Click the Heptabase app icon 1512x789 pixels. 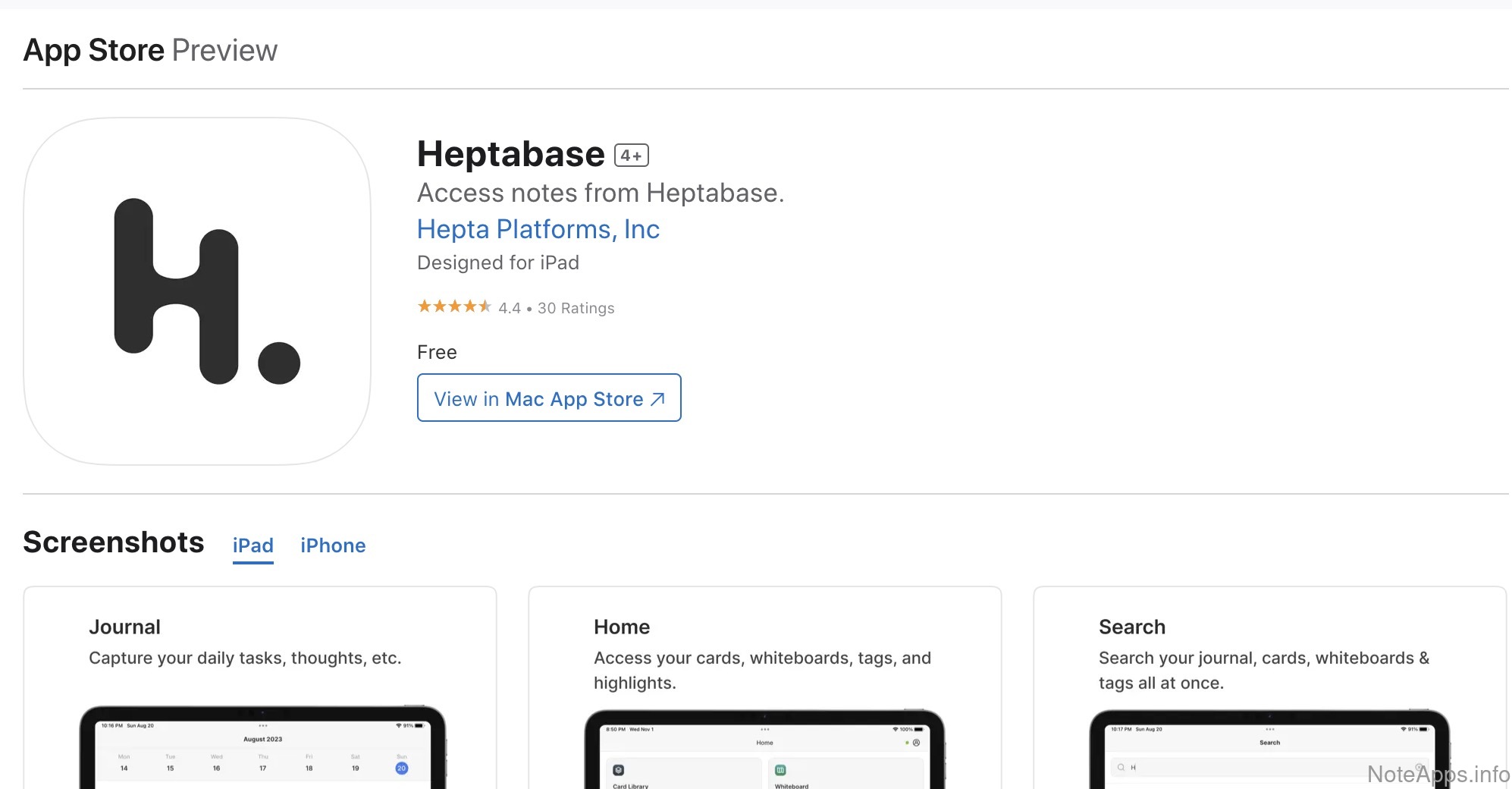point(197,291)
